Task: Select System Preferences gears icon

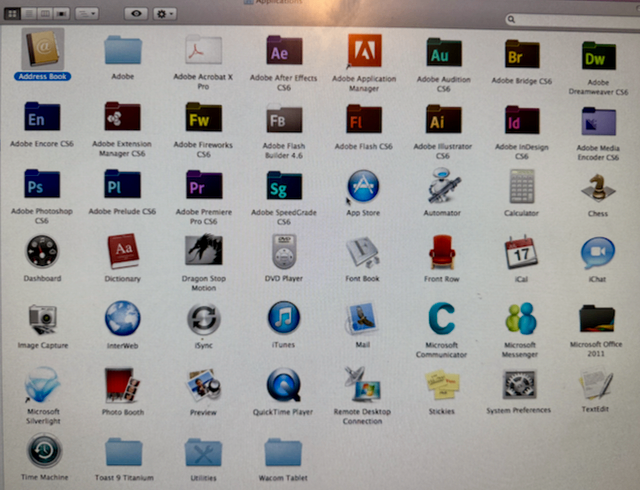Action: point(519,384)
